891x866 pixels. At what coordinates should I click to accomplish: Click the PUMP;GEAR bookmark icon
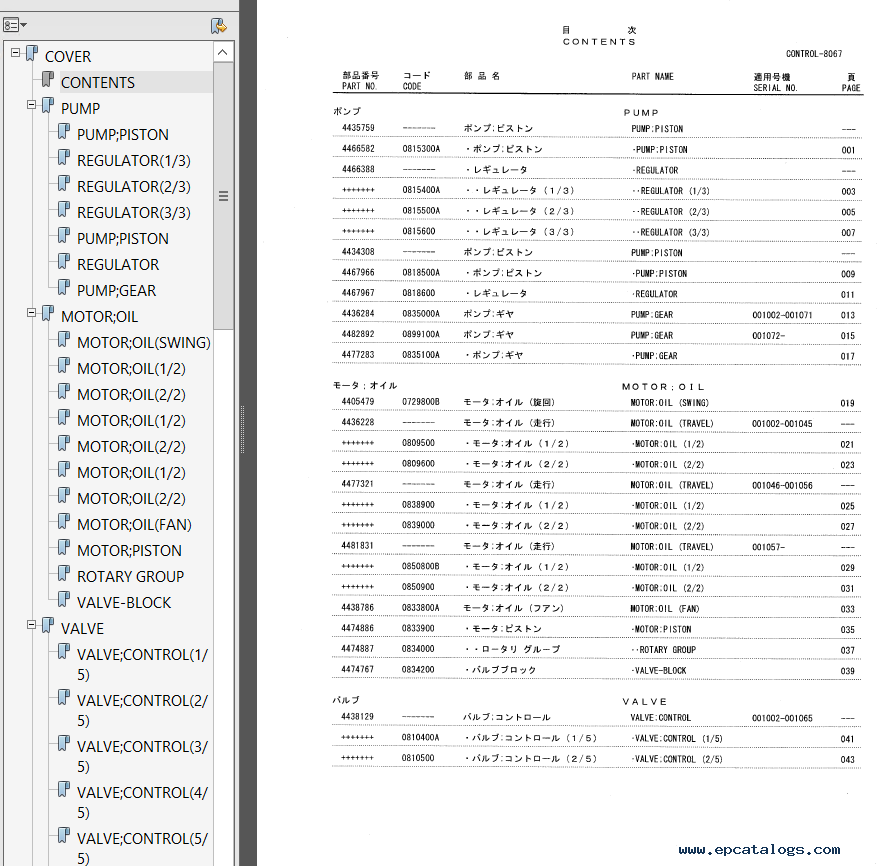(x=64, y=288)
